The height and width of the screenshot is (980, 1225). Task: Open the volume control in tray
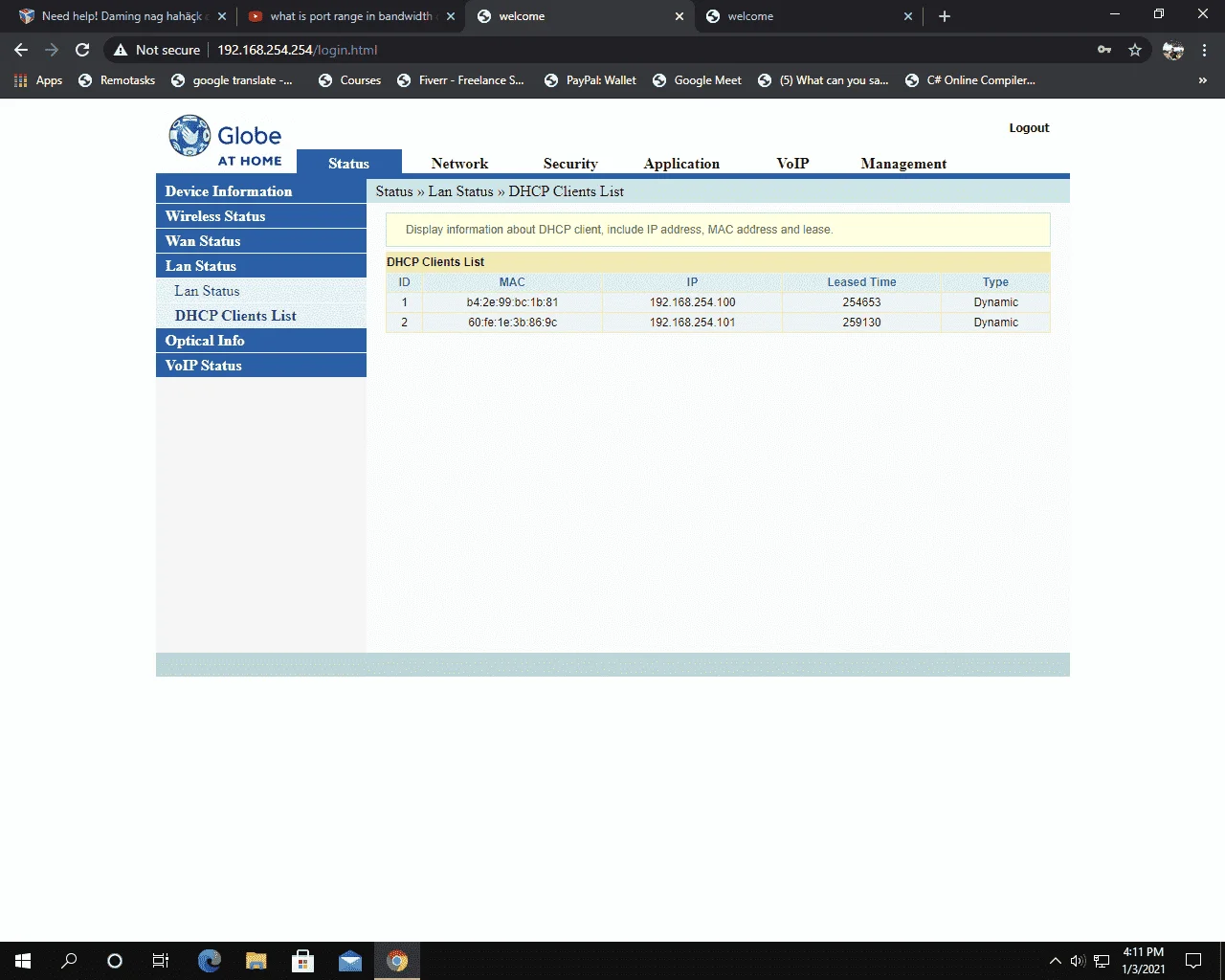pyautogui.click(x=1078, y=961)
